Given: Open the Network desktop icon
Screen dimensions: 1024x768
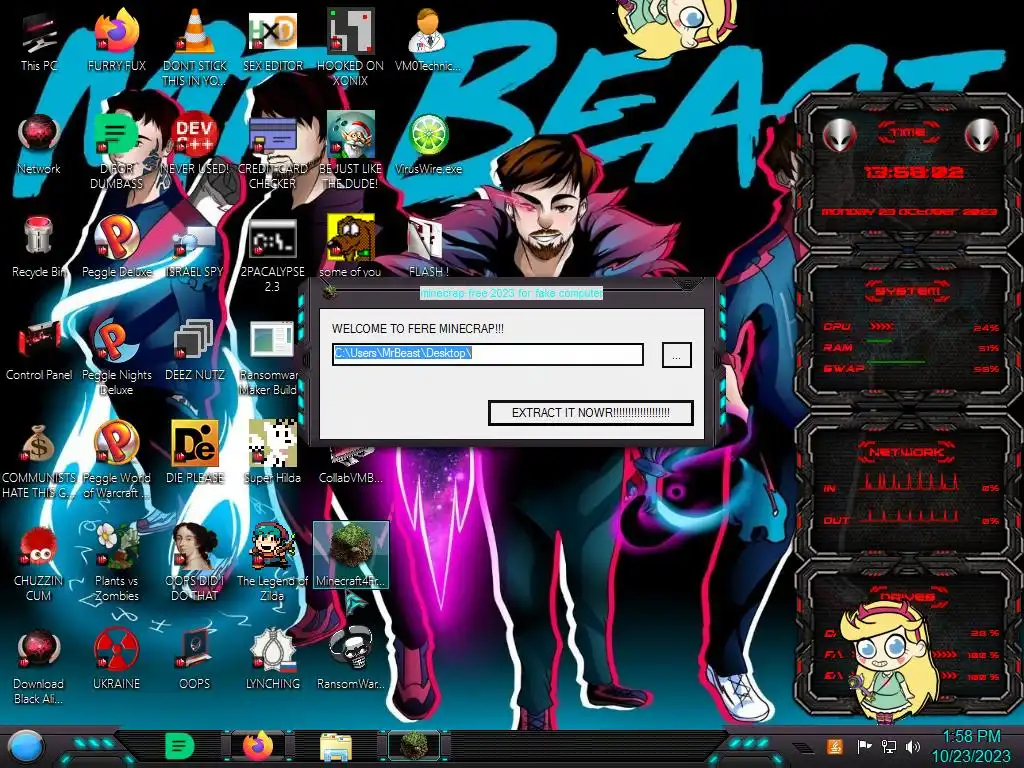Looking at the screenshot, I should [39, 144].
